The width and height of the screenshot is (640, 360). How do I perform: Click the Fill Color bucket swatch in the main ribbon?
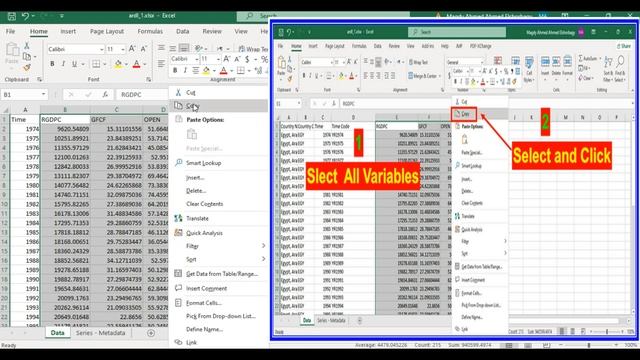[x=118, y=64]
